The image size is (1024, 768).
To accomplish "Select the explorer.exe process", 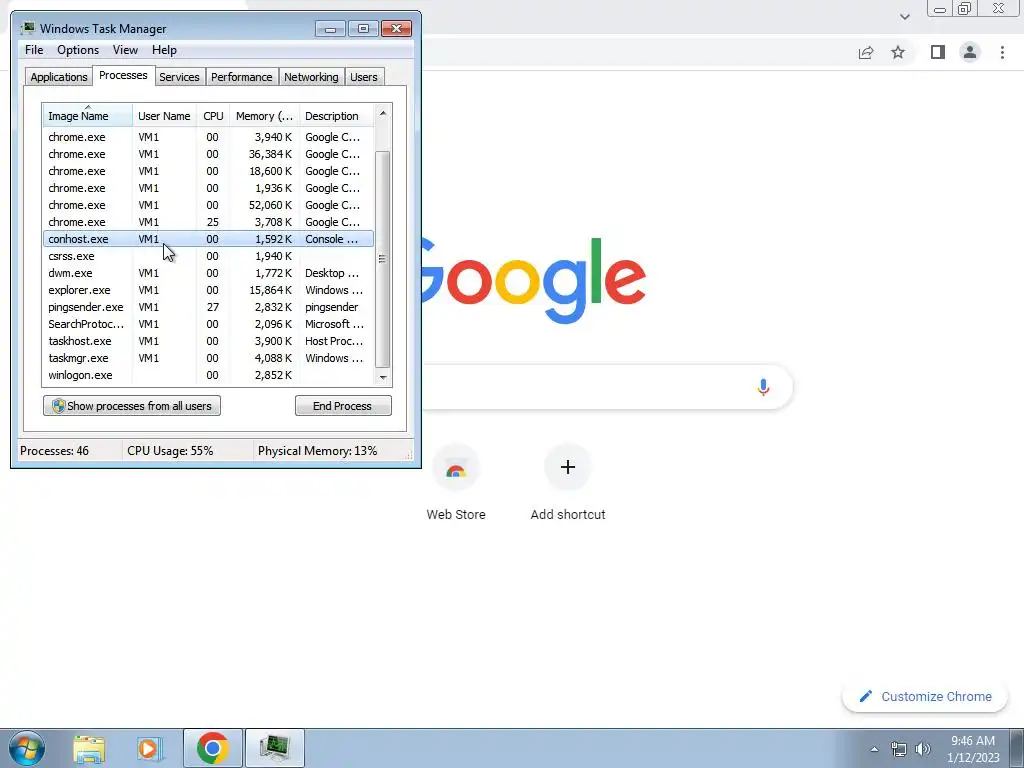I will pyautogui.click(x=208, y=290).
